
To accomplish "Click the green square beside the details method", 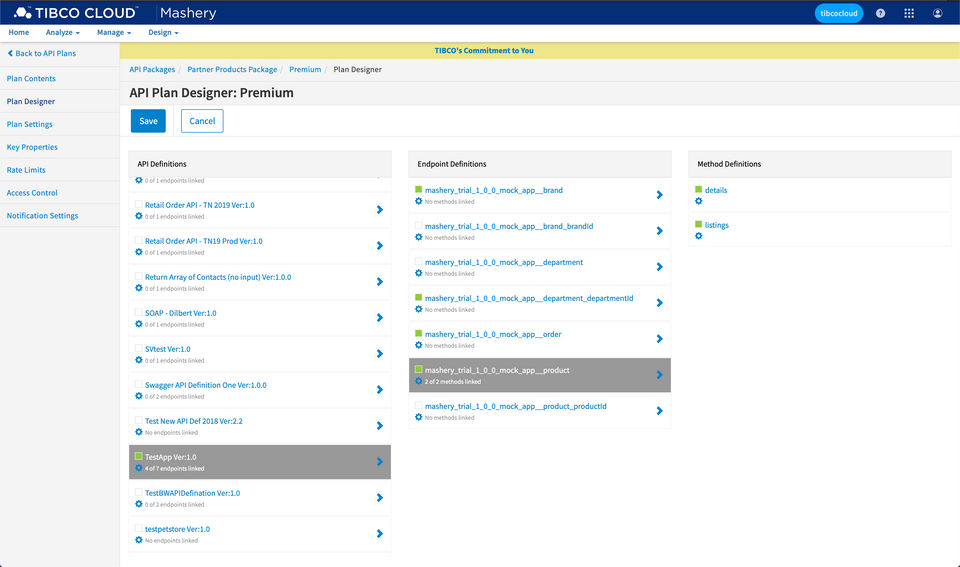I will (x=699, y=190).
